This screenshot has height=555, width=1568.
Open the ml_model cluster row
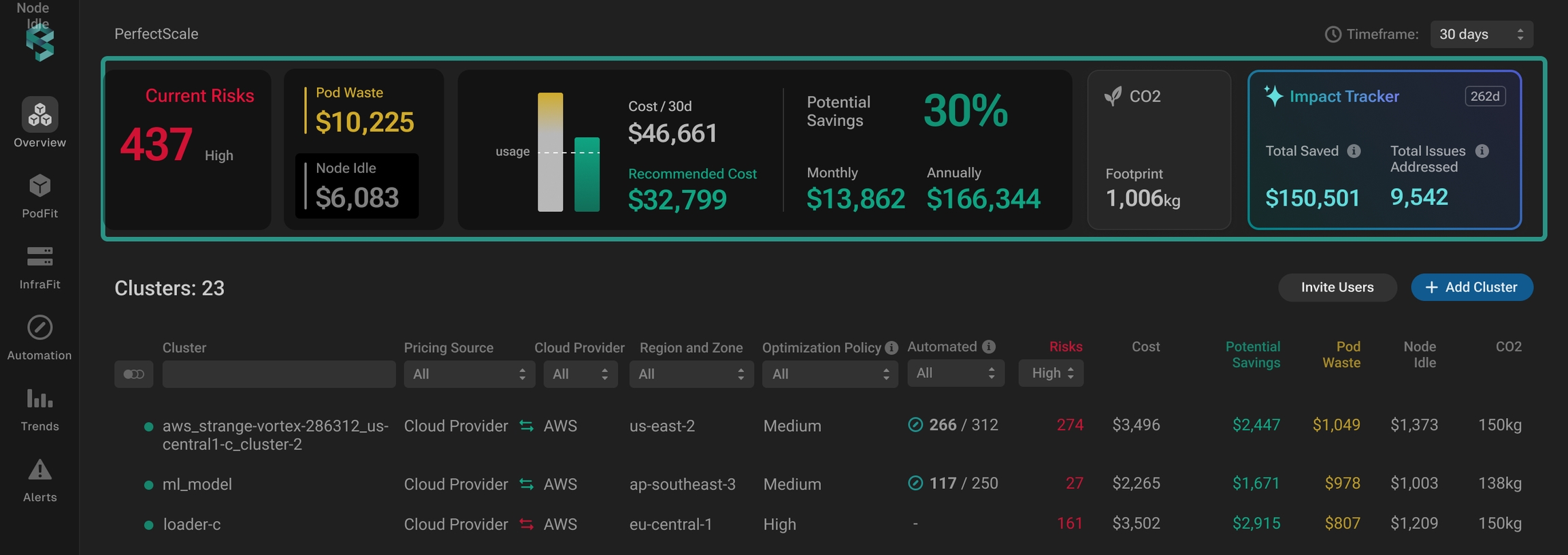click(x=197, y=484)
